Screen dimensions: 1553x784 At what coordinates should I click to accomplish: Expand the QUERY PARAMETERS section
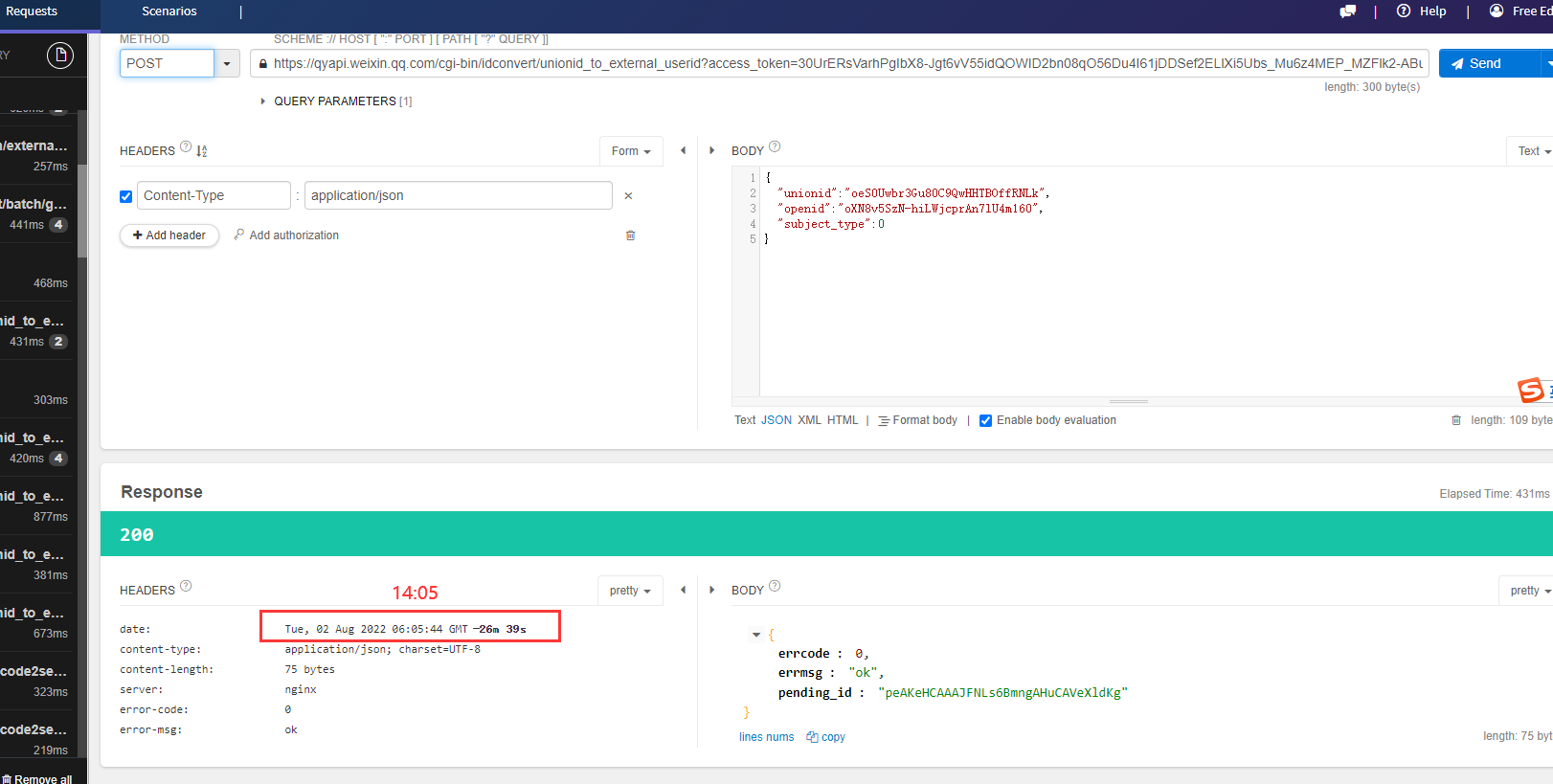263,101
